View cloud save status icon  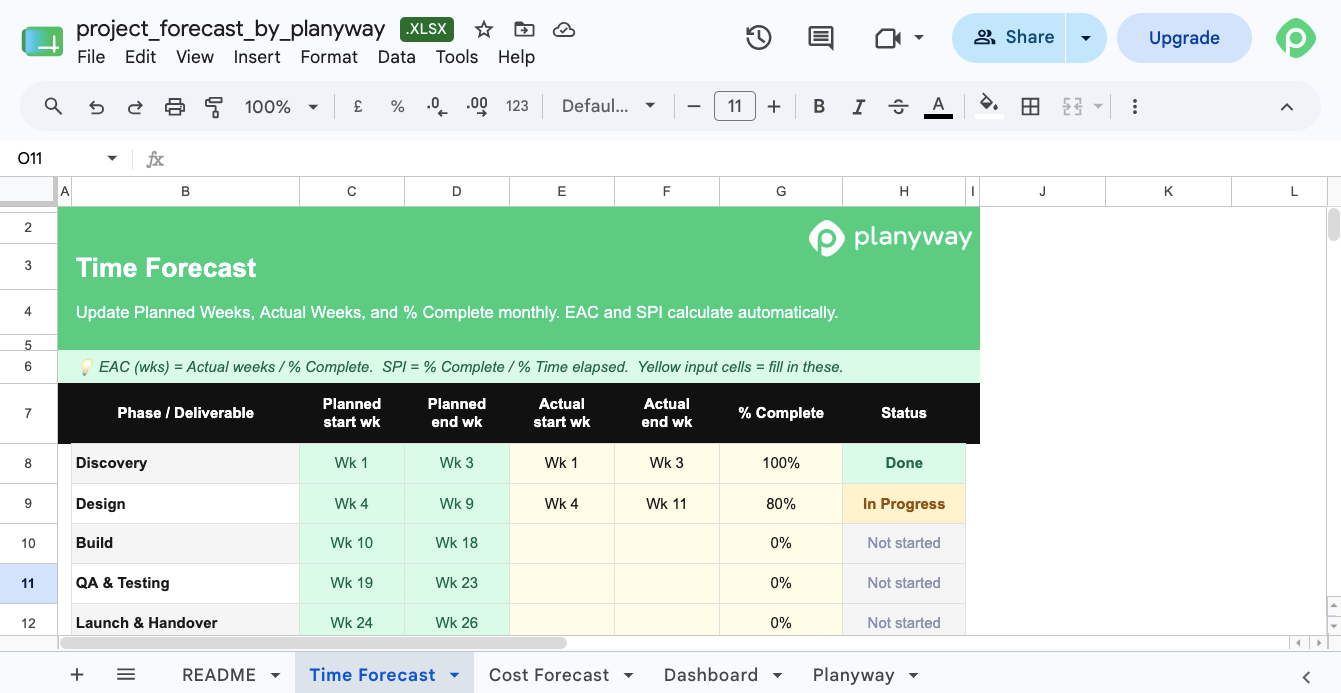[x=564, y=30]
